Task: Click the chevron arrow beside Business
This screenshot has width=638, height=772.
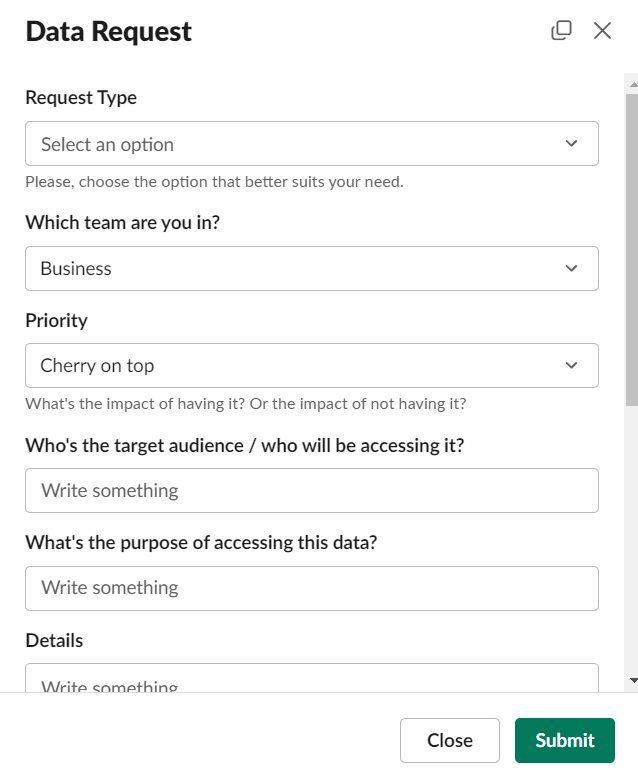Action: coord(571,268)
